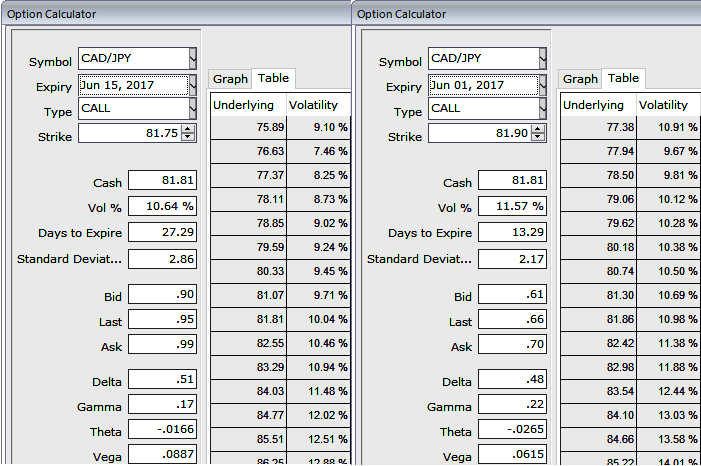Click the Strike stepper beside 81.75

coord(188,133)
